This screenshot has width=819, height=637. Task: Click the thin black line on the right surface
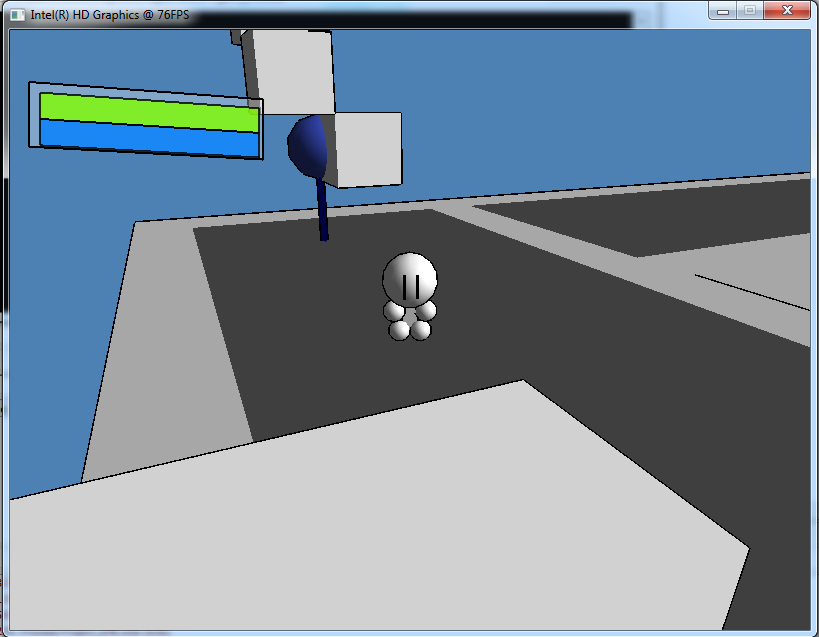[750, 290]
